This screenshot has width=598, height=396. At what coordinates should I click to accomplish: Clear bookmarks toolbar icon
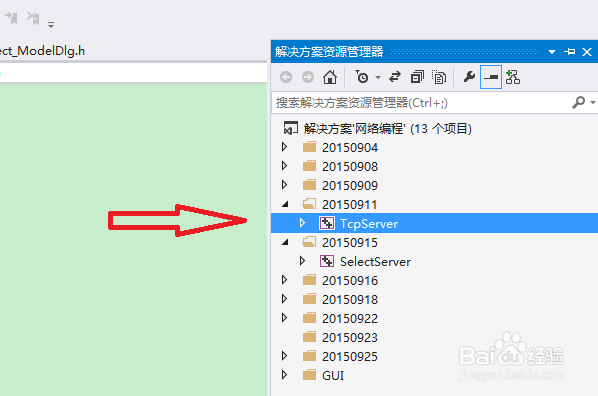(x=33, y=18)
